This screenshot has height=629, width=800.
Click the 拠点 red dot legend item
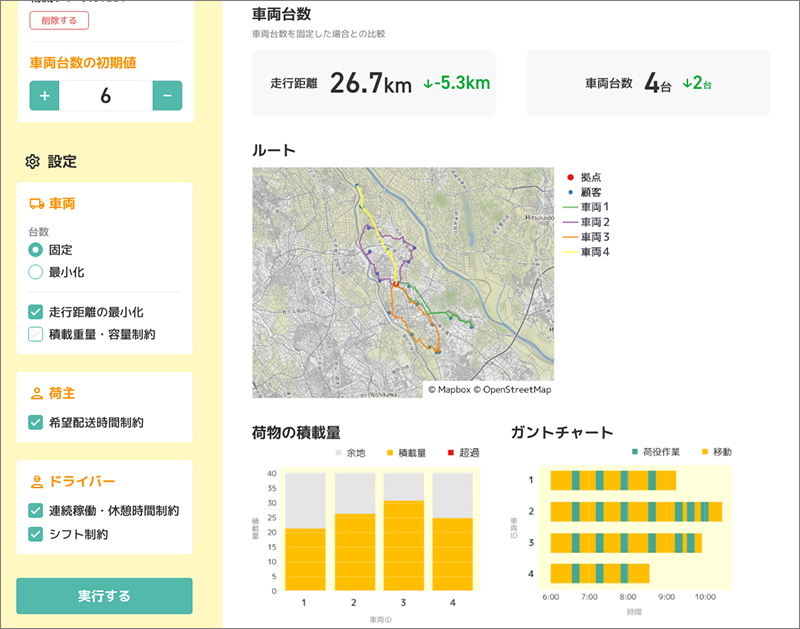click(584, 178)
